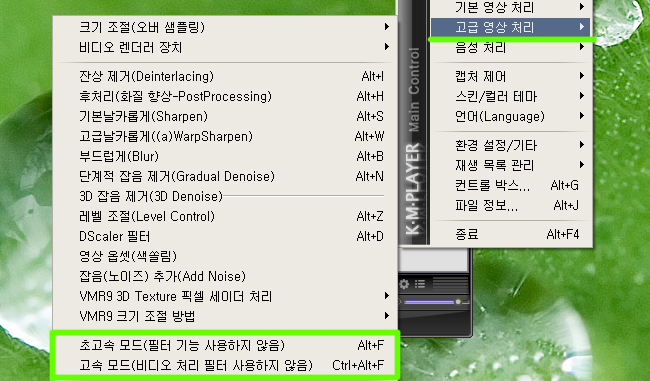Enable 고급날카롭게((a)WarpSharpen) filter
650x381 pixels.
tap(225, 136)
